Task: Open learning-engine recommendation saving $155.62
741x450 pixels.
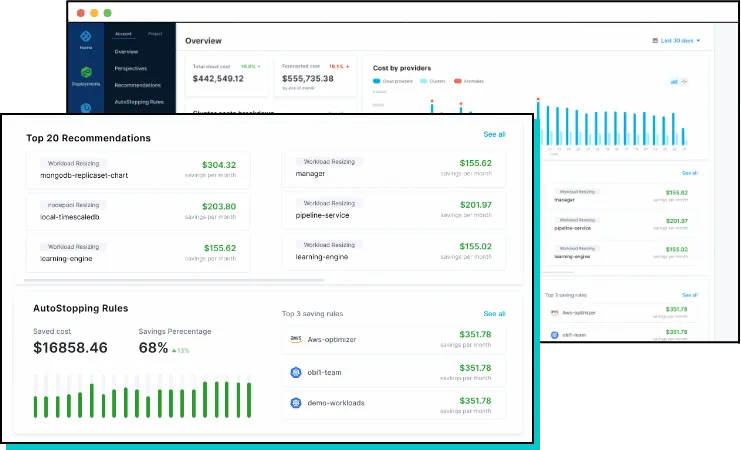Action: (138, 253)
